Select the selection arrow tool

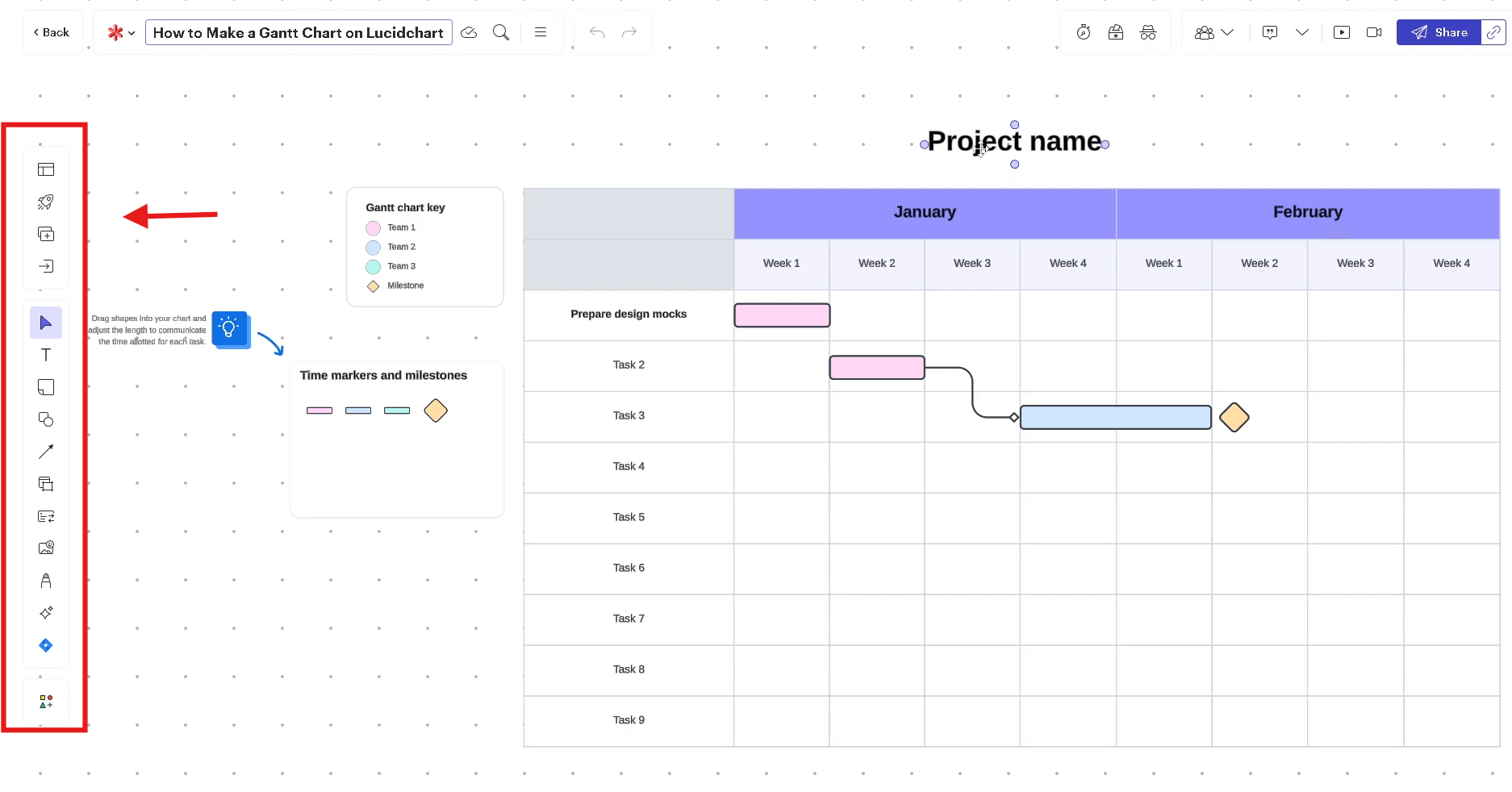pyautogui.click(x=46, y=323)
